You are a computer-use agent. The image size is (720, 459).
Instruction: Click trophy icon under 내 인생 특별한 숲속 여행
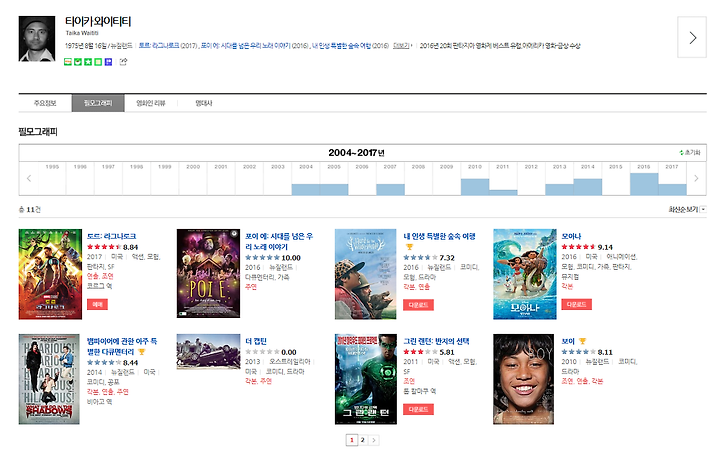(x=409, y=247)
